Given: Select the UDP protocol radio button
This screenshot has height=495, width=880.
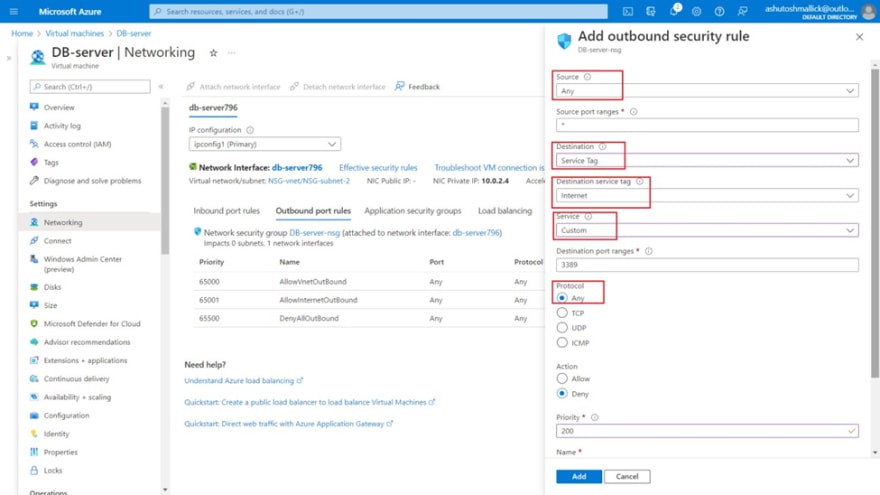Looking at the screenshot, I should point(562,328).
